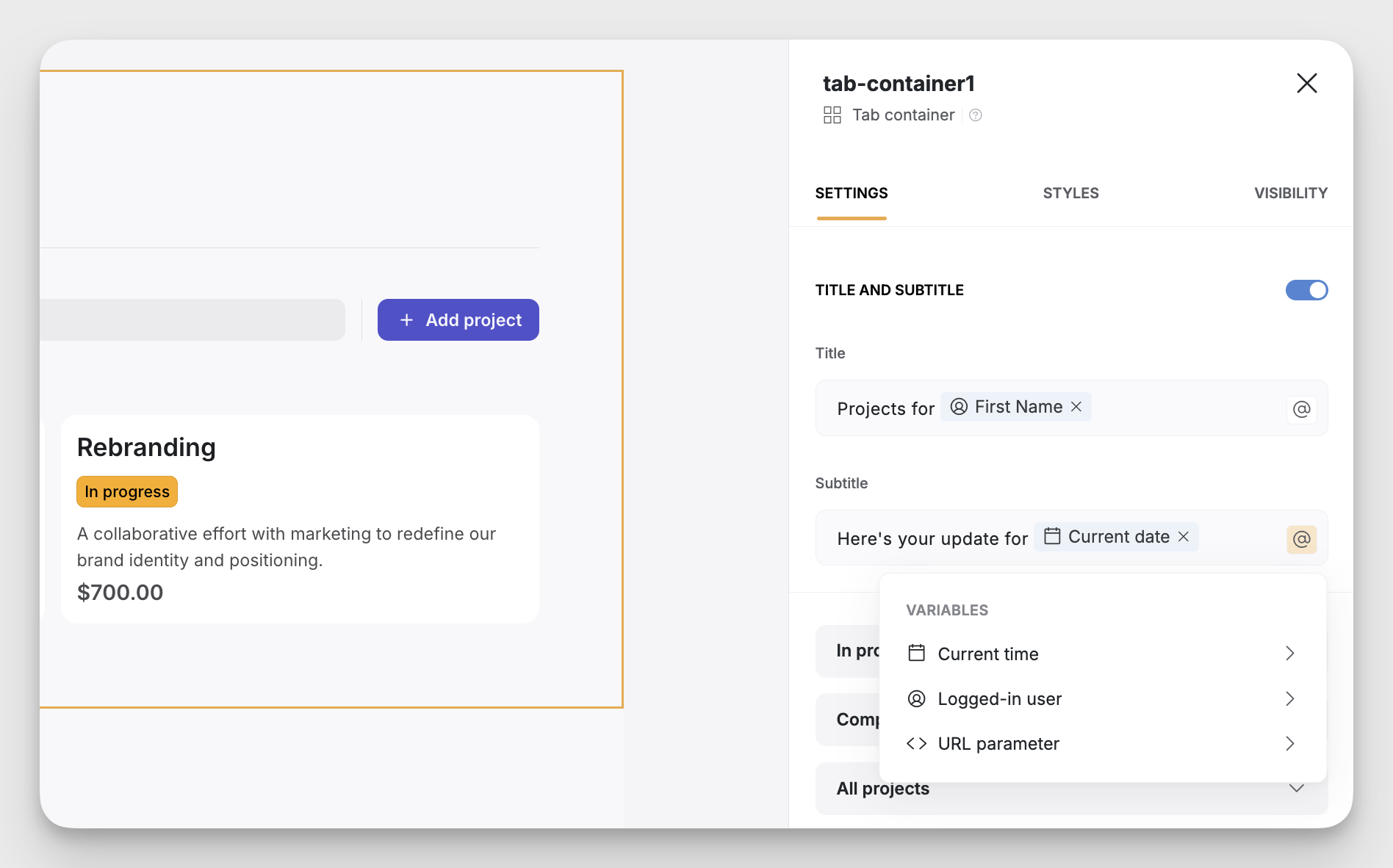Click the Add project button

coord(458,319)
